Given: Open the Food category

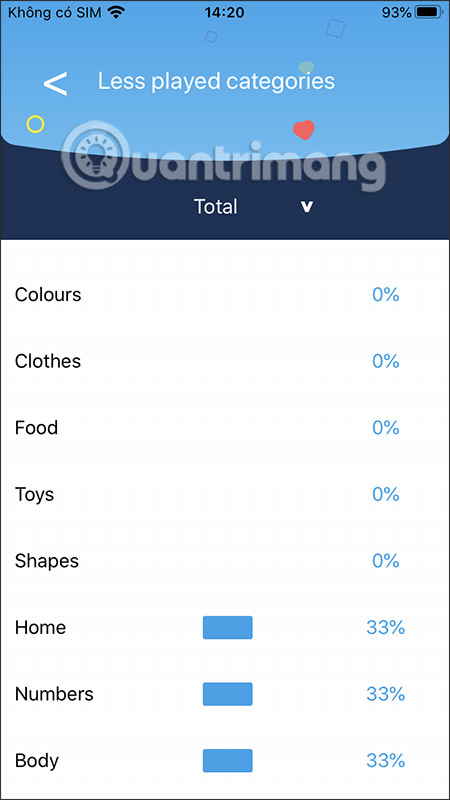Looking at the screenshot, I should click(225, 428).
